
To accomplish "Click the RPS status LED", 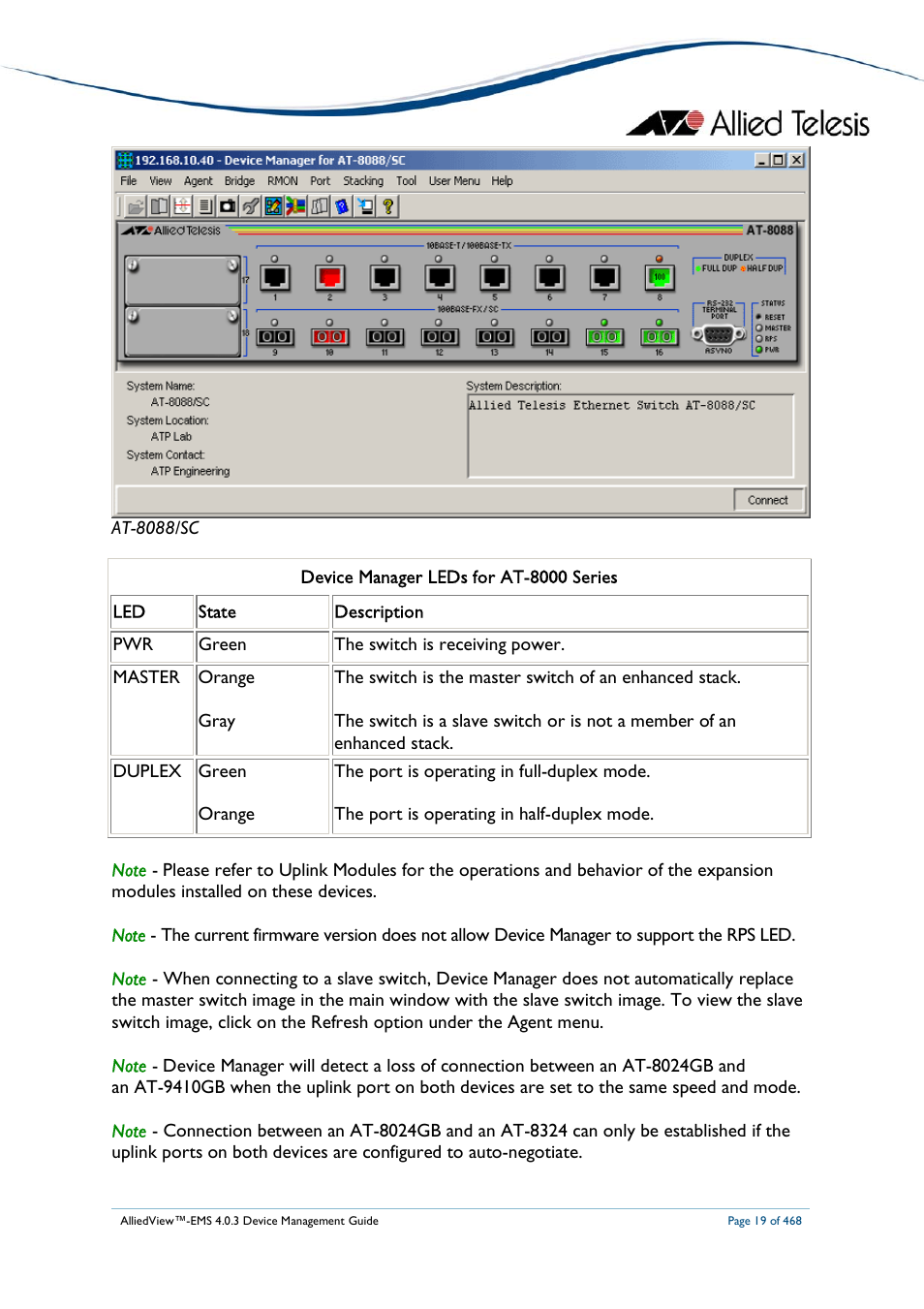I will pos(759,339).
